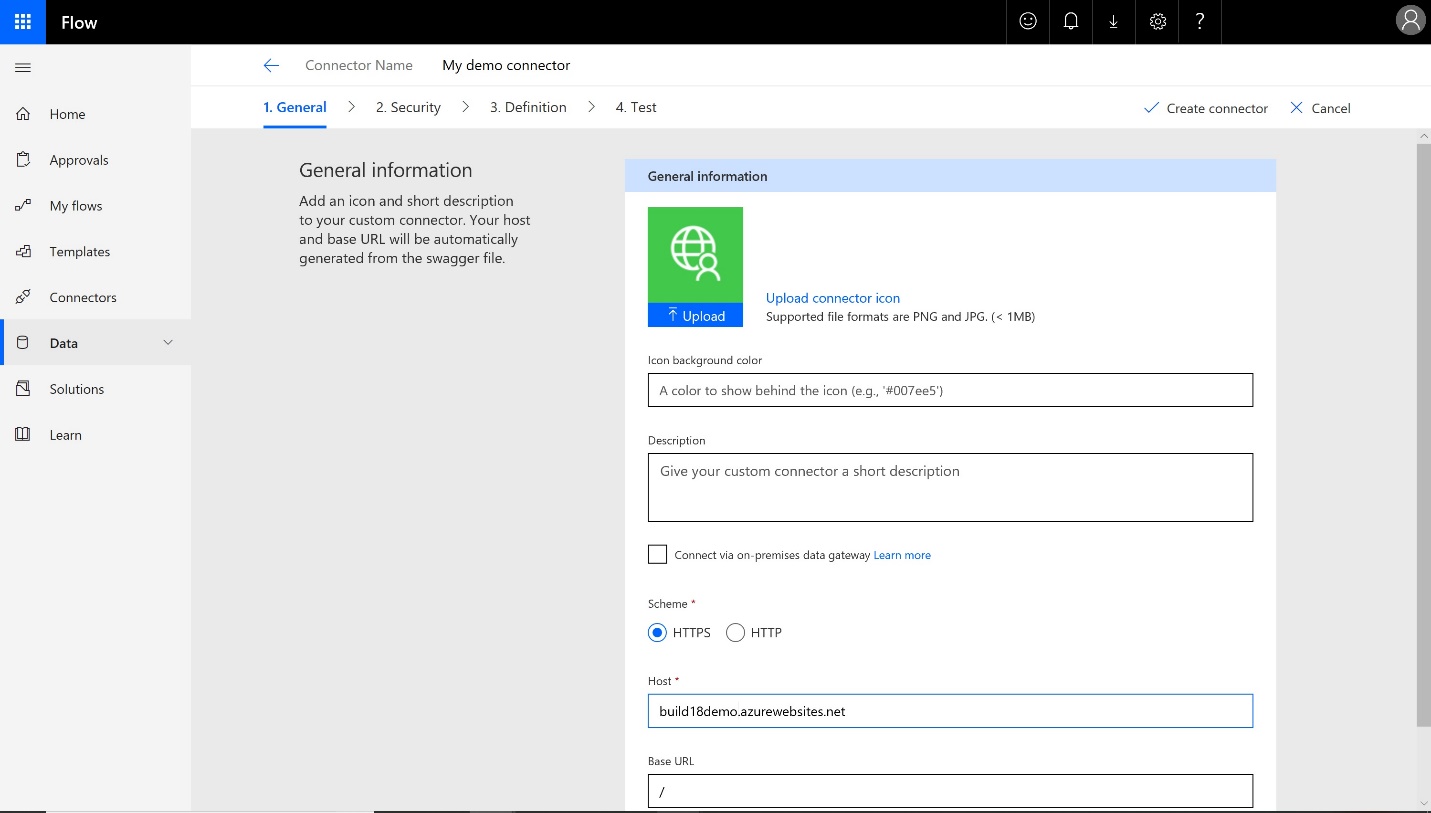The image size is (1431, 813).
Task: Click Create connector
Action: click(1206, 108)
